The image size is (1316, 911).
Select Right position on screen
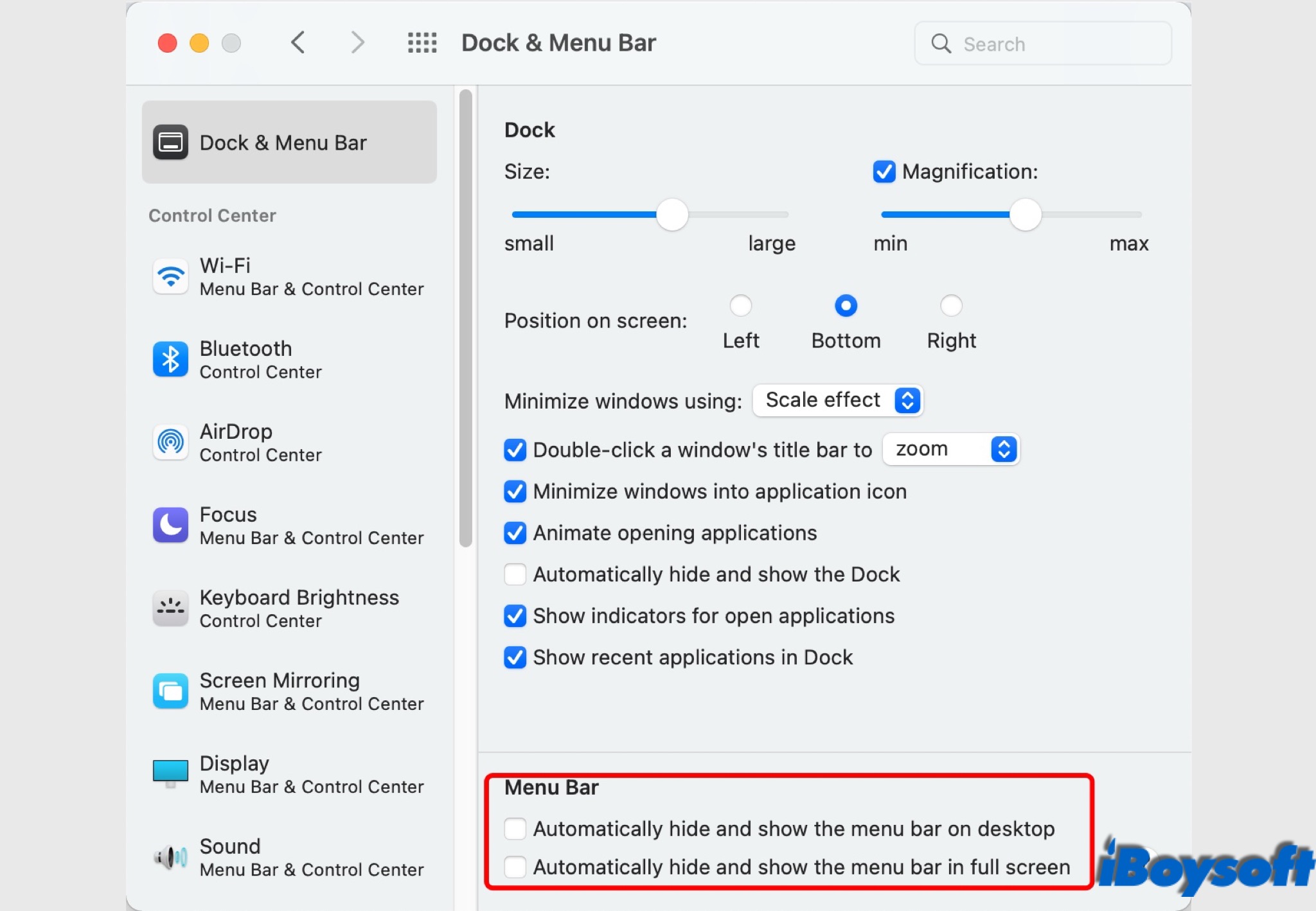[x=951, y=306]
